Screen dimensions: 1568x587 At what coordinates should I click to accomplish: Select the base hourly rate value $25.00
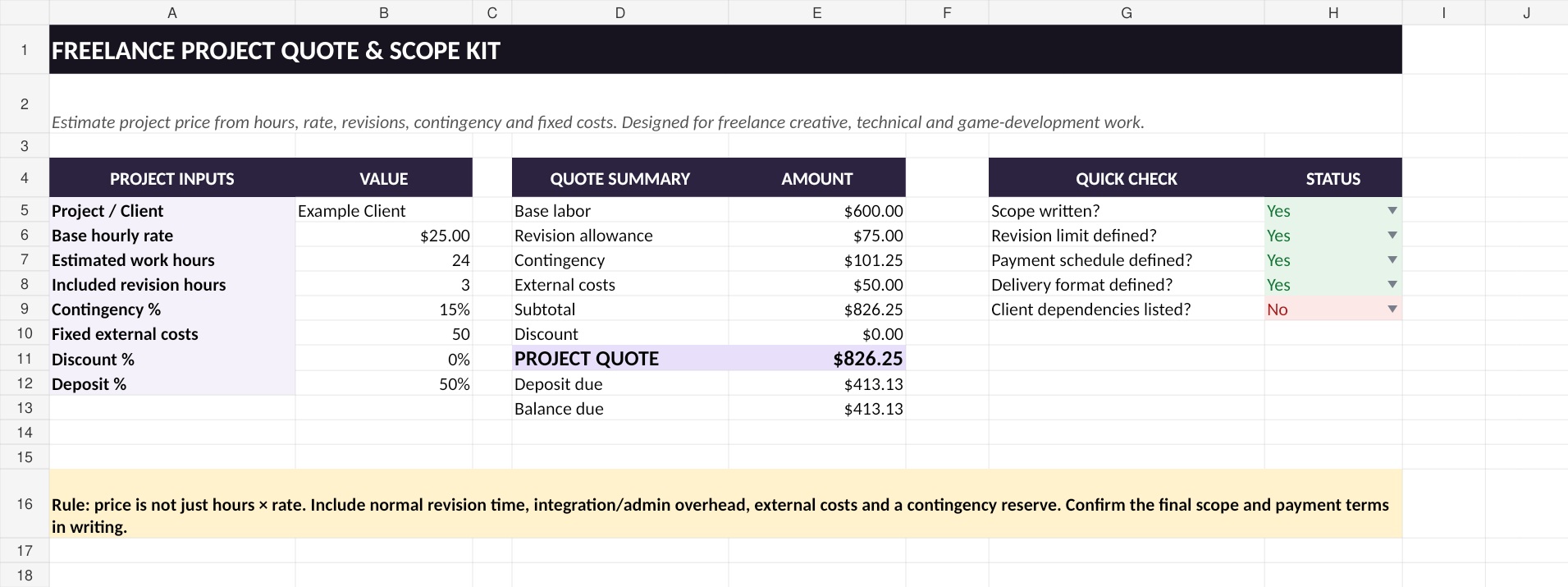click(x=384, y=236)
